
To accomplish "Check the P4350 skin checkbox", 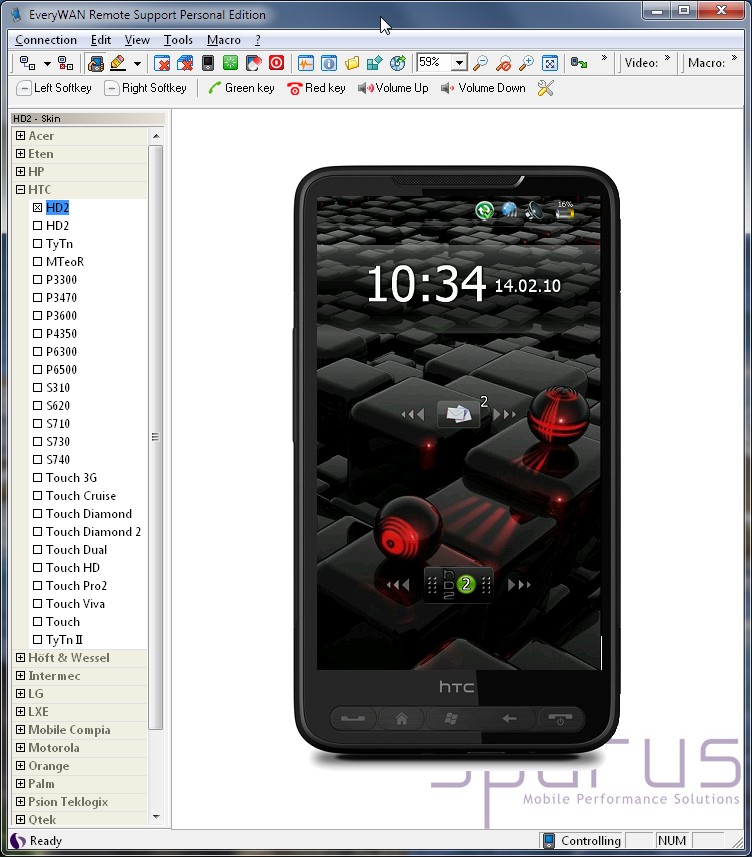I will pyautogui.click(x=37, y=333).
